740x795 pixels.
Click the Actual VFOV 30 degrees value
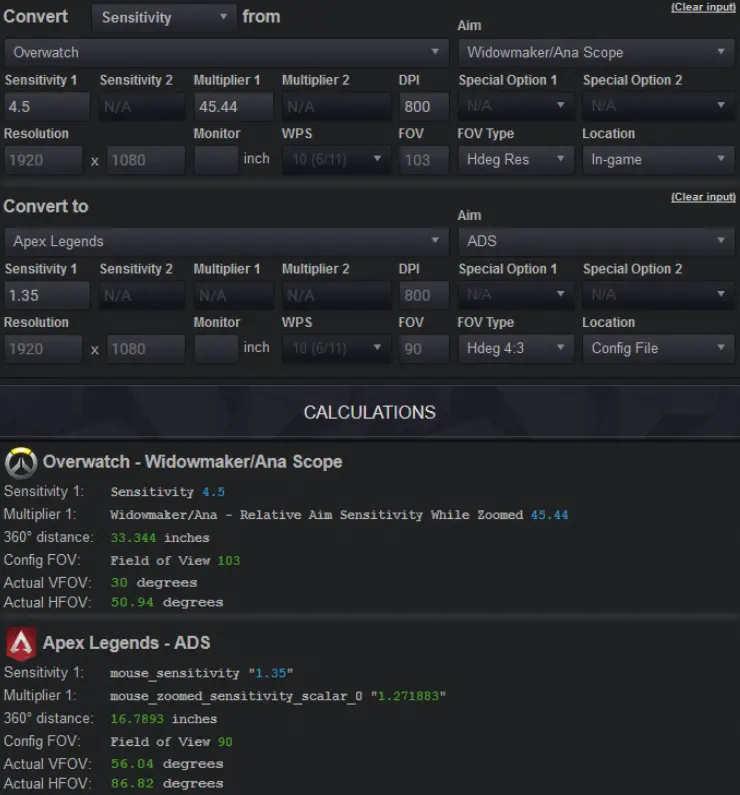point(154,583)
